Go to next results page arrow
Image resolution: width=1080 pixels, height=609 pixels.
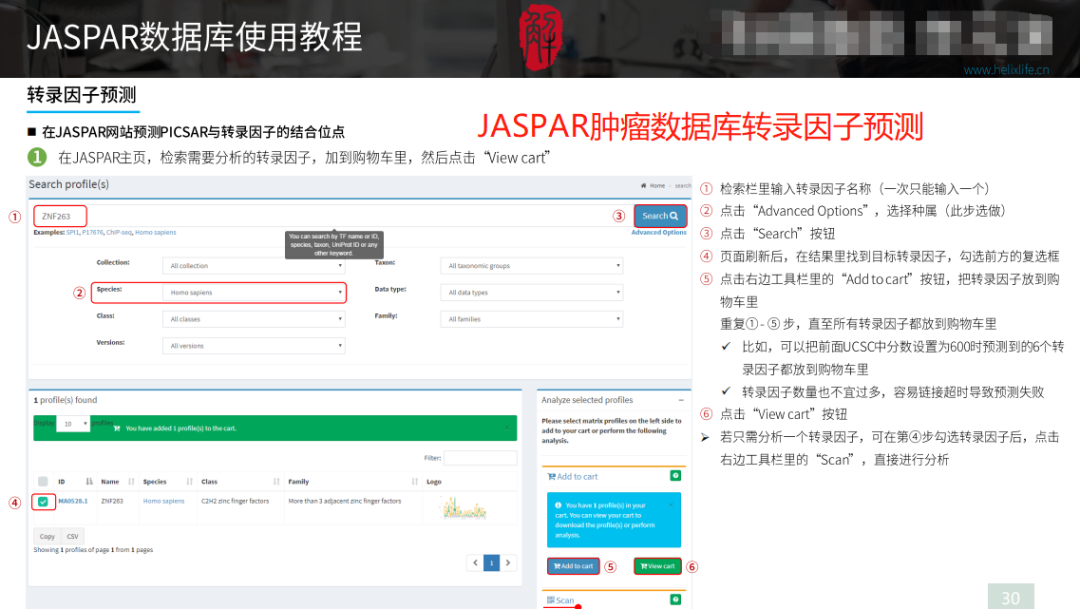pyautogui.click(x=508, y=563)
